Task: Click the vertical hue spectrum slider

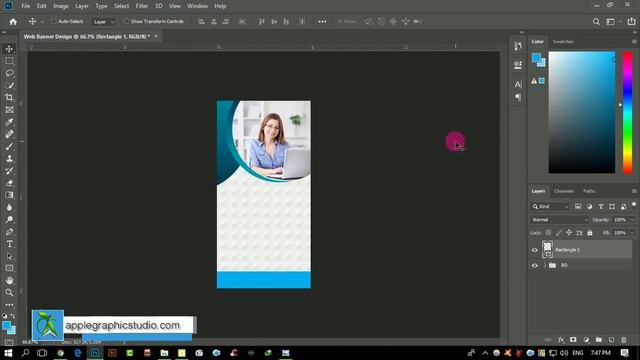Action: tap(627, 113)
